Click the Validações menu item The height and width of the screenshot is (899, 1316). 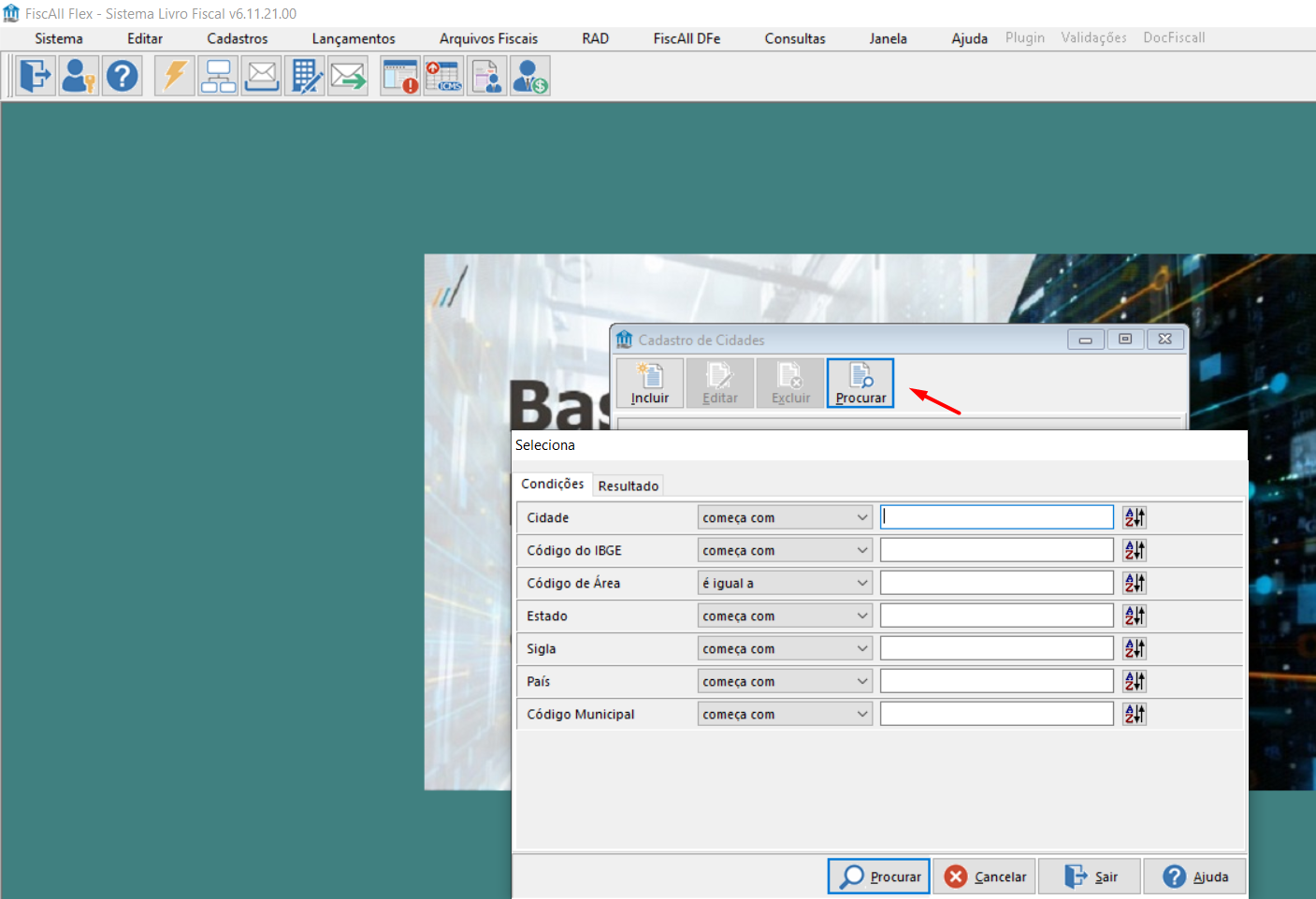point(1093,37)
